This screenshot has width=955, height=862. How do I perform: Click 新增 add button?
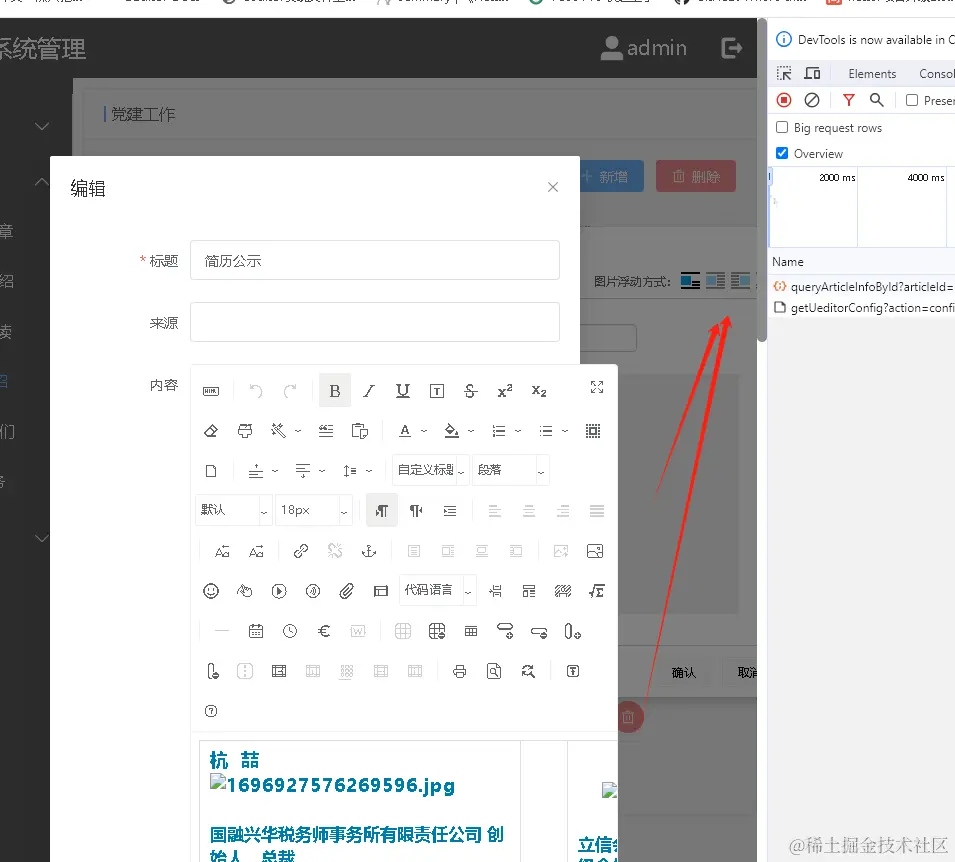611,177
